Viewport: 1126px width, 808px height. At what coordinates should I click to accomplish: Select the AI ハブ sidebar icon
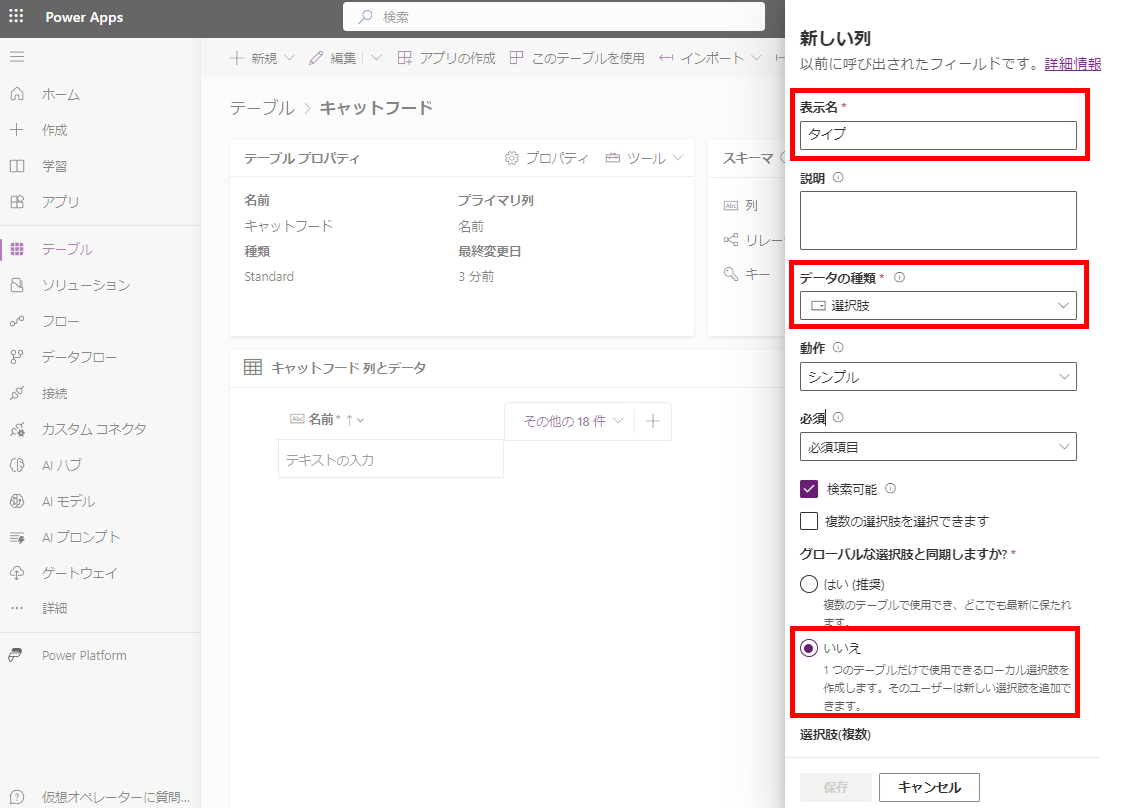17,465
